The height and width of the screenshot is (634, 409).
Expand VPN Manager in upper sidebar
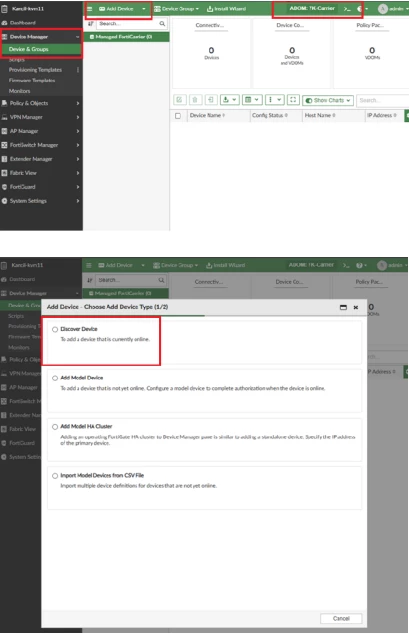click(78, 117)
